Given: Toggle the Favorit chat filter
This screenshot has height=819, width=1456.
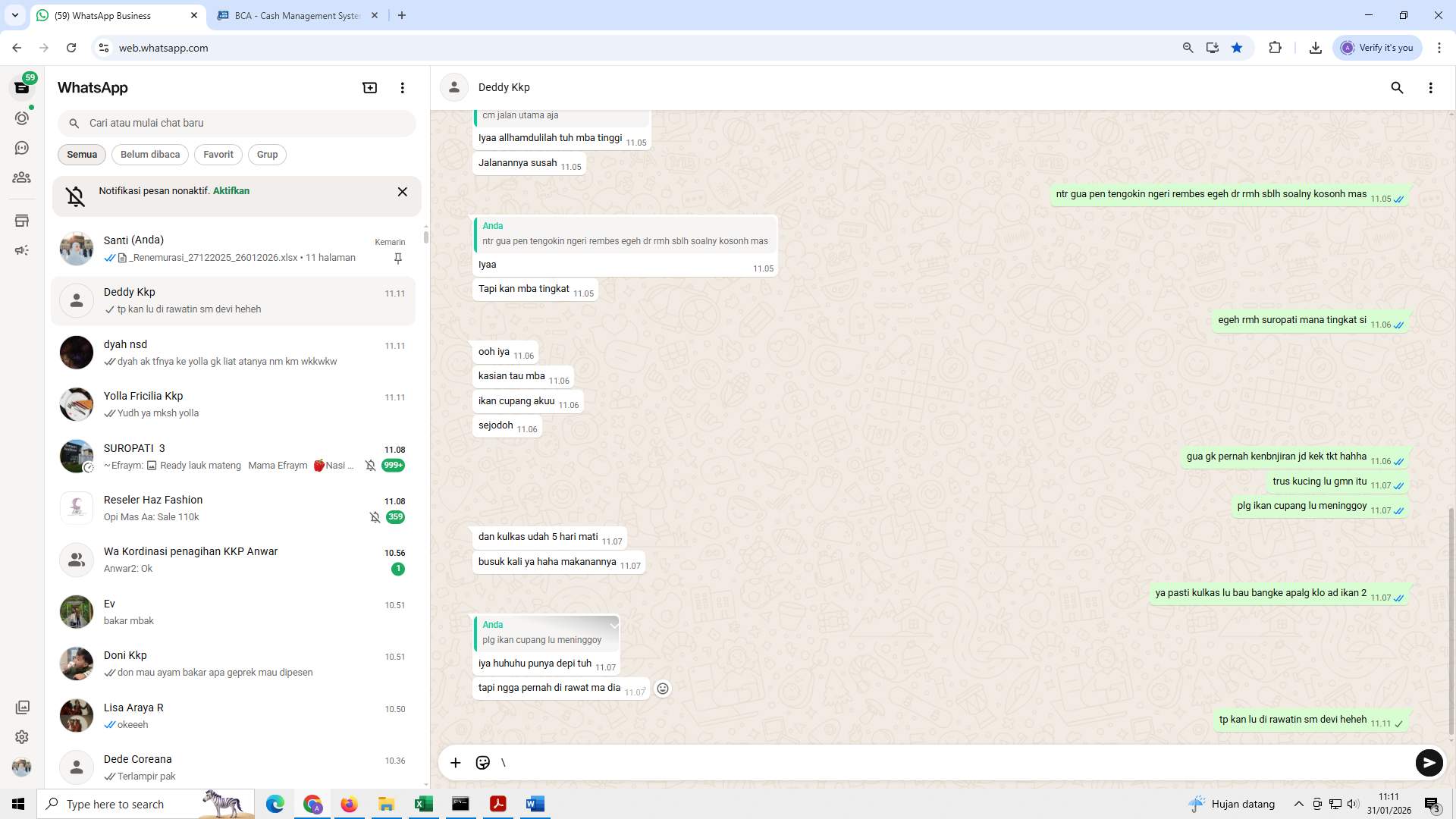Looking at the screenshot, I should 218,154.
